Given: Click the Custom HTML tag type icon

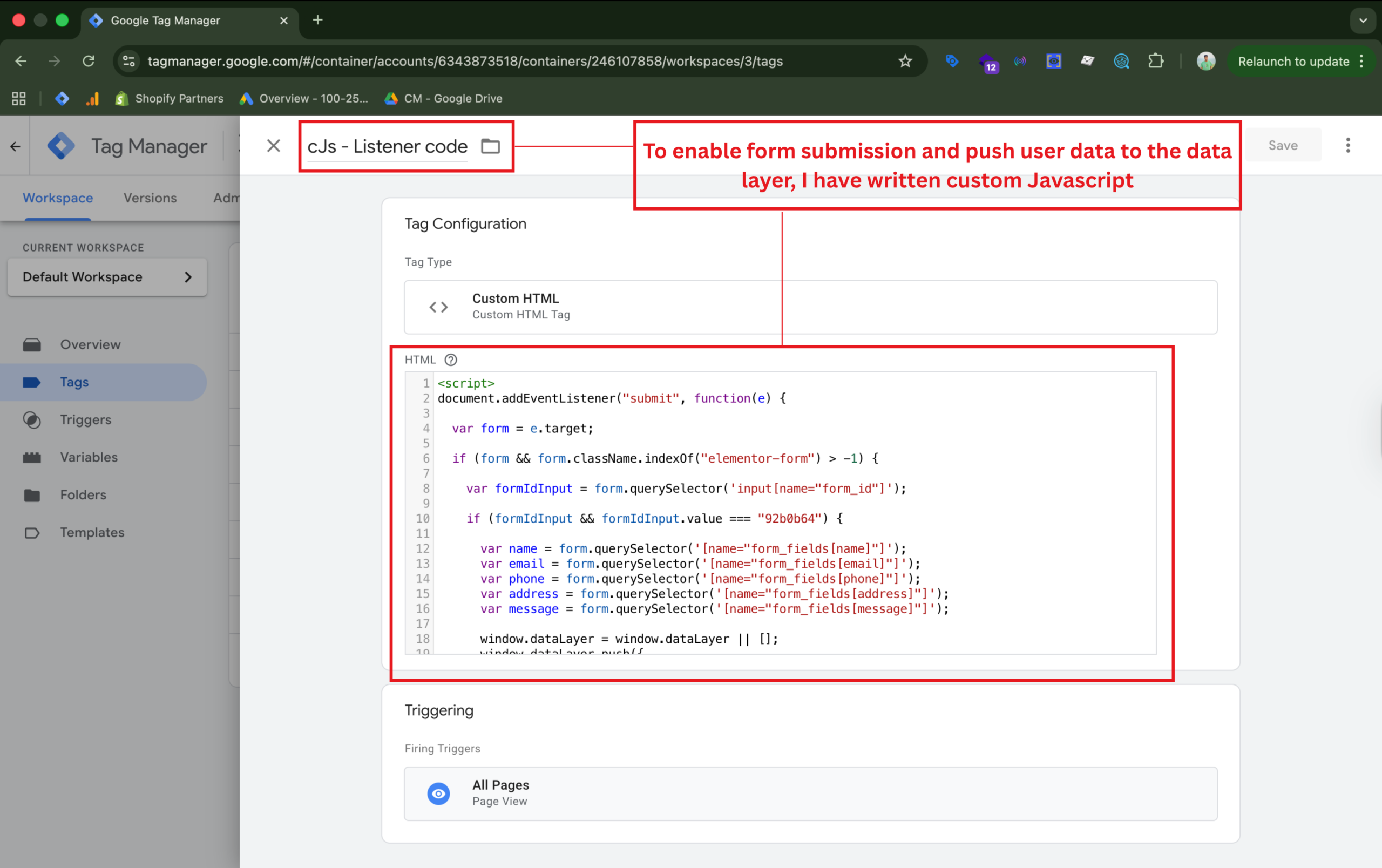Looking at the screenshot, I should click(438, 307).
